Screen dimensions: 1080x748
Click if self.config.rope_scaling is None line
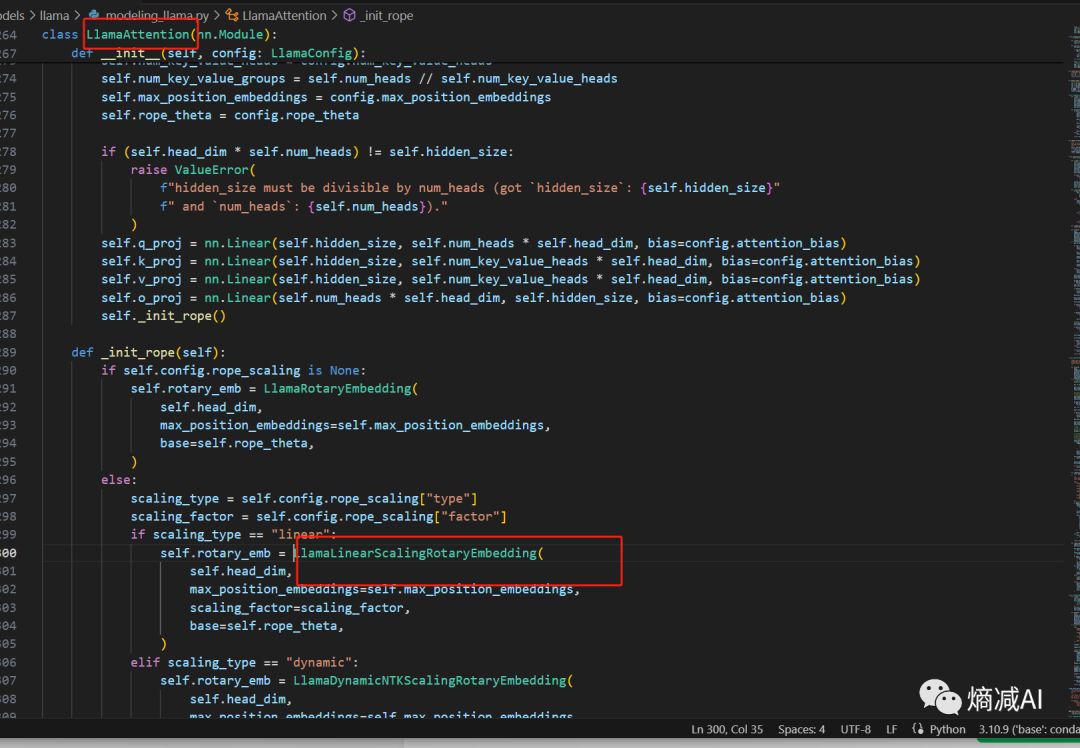pyautogui.click(x=233, y=371)
